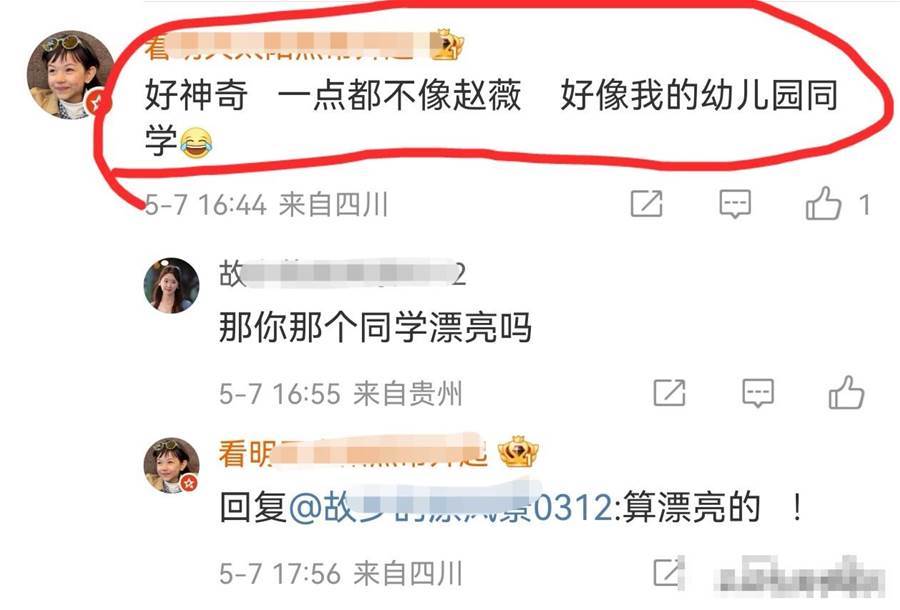Share the comment from 贵州
900x610 pixels.
pos(670,393)
